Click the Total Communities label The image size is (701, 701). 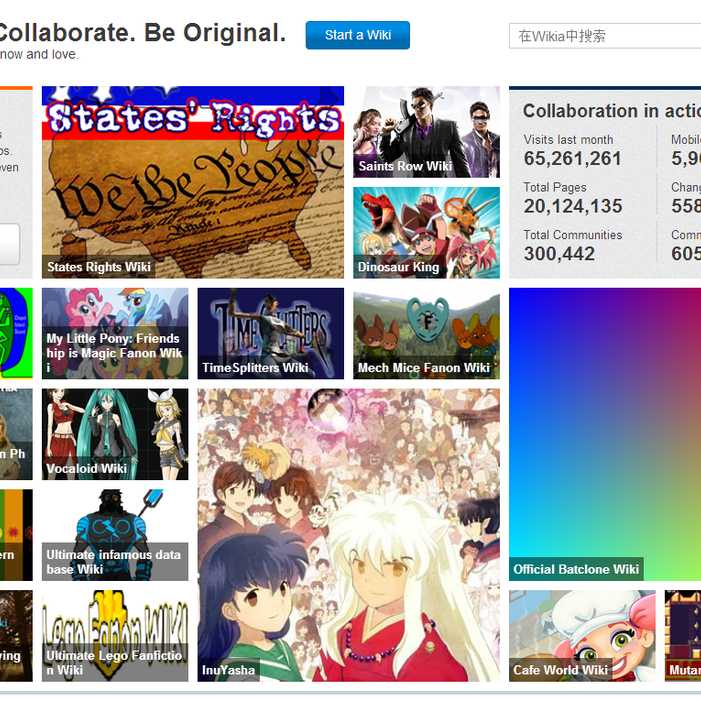point(573,235)
